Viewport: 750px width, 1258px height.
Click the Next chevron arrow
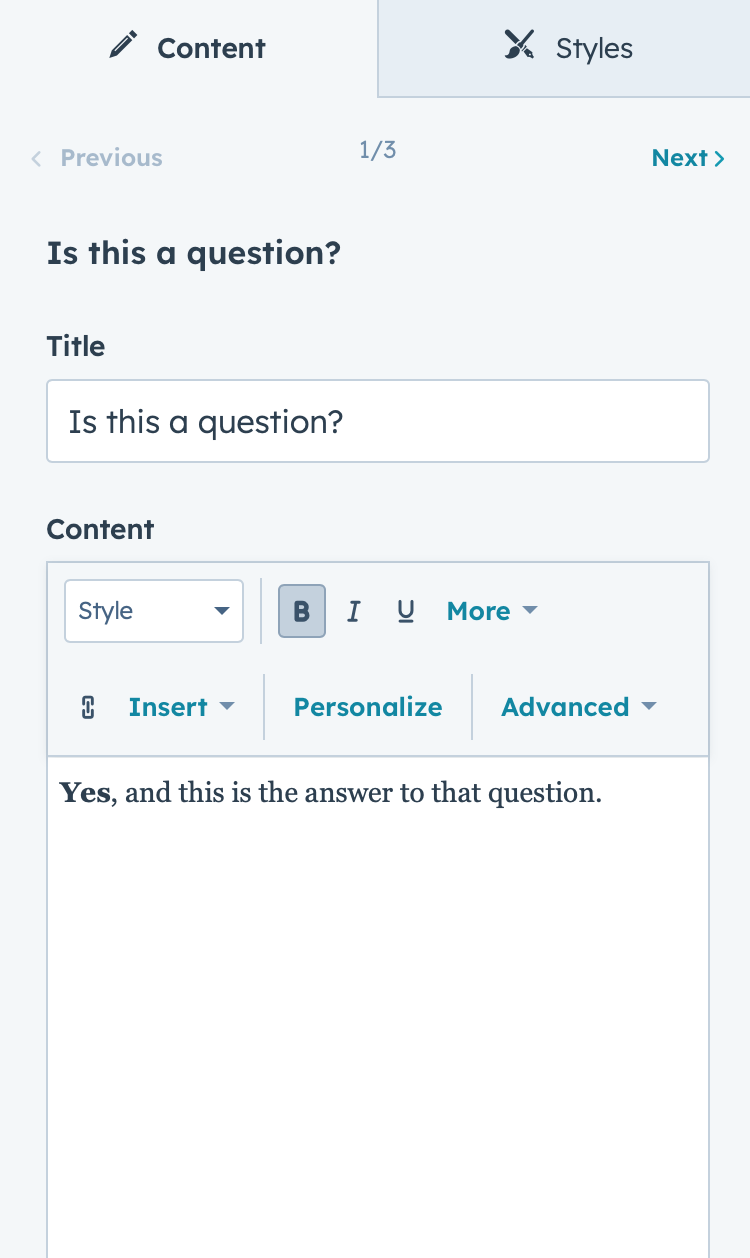click(719, 158)
